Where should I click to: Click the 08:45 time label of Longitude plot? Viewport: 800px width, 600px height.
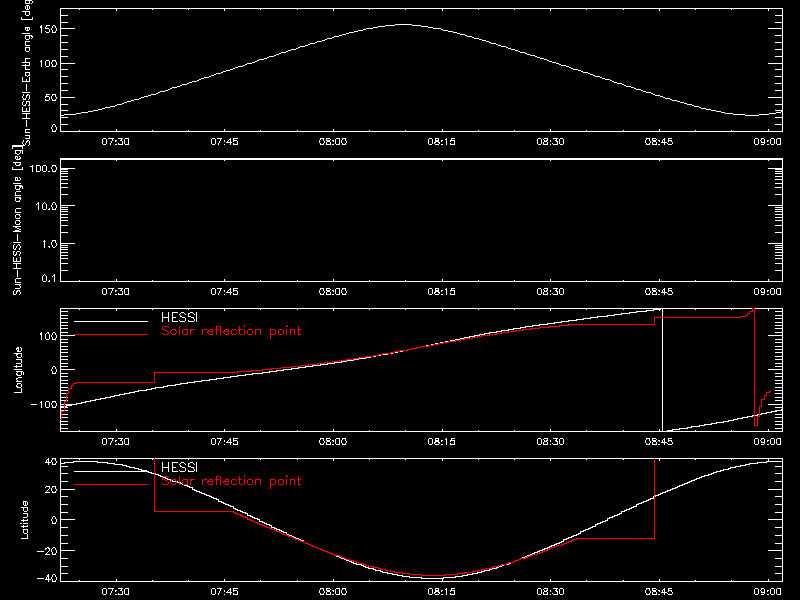pos(659,442)
